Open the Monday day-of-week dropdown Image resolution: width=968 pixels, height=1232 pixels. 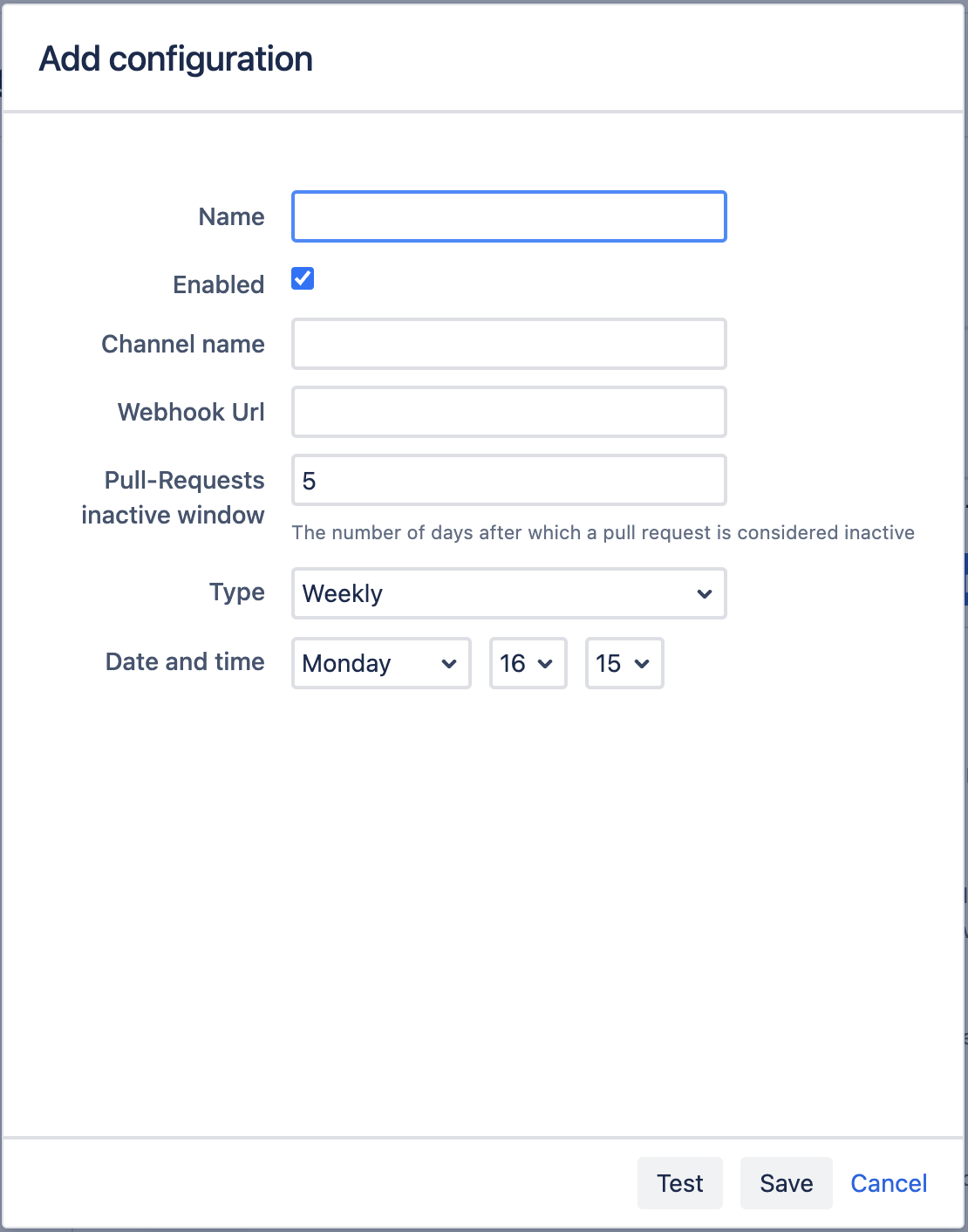point(381,663)
